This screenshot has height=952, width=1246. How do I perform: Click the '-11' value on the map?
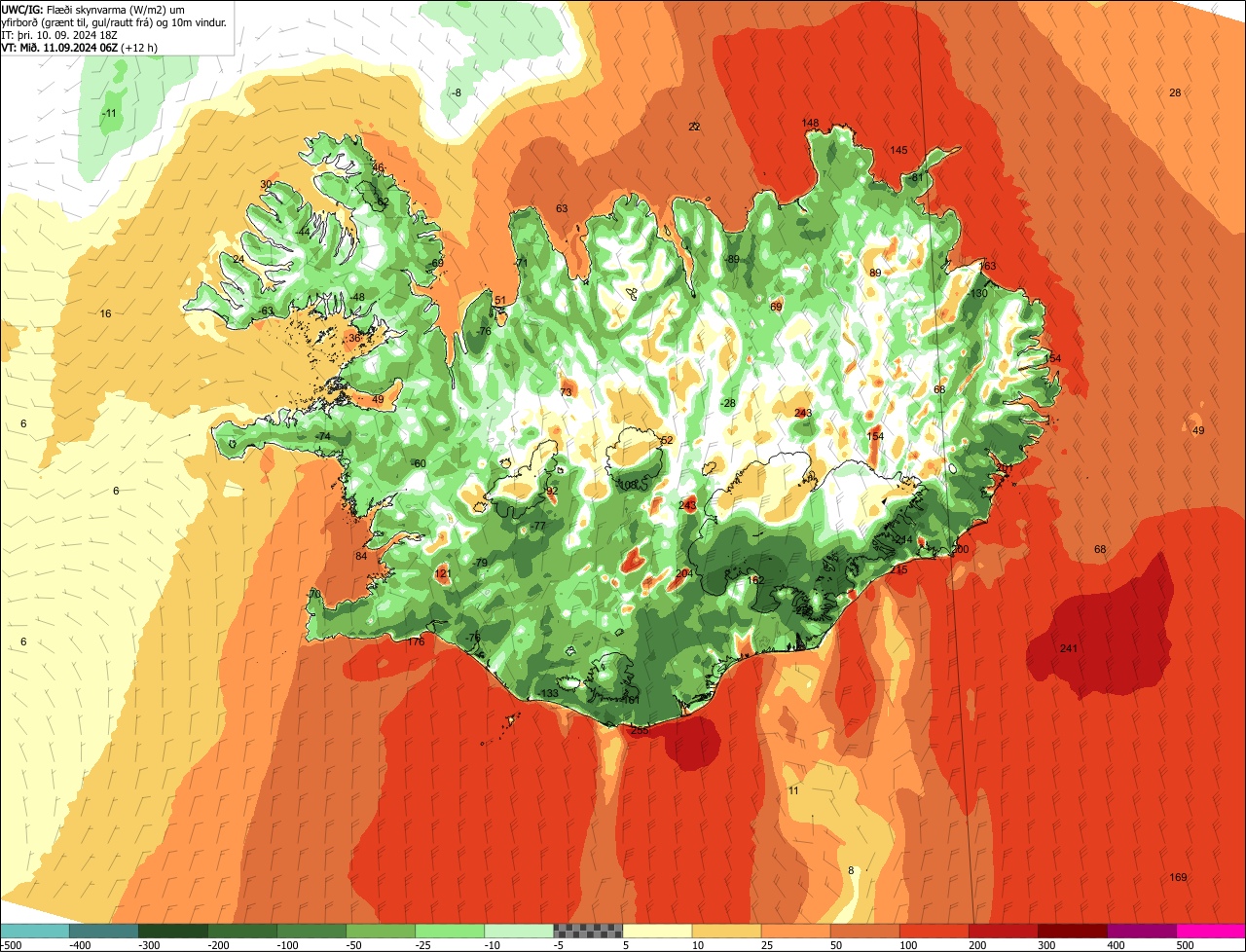pyautogui.click(x=109, y=113)
